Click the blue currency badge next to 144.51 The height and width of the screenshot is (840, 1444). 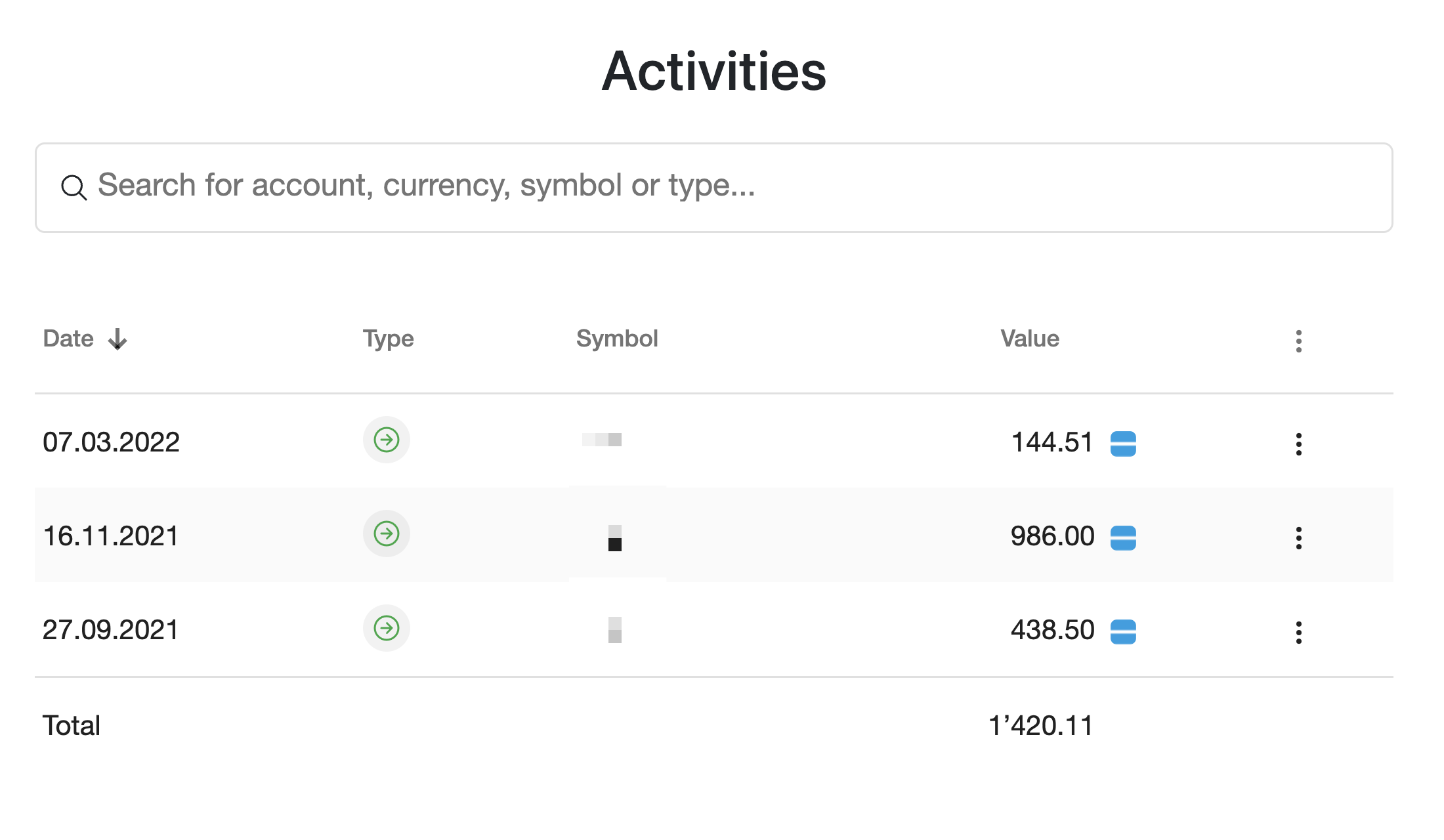(x=1124, y=443)
